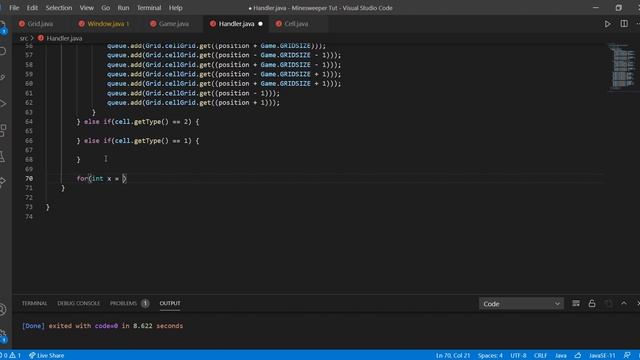Open the Search view in activity bar
Screen dimensions: 640x360
tap(3, 51)
